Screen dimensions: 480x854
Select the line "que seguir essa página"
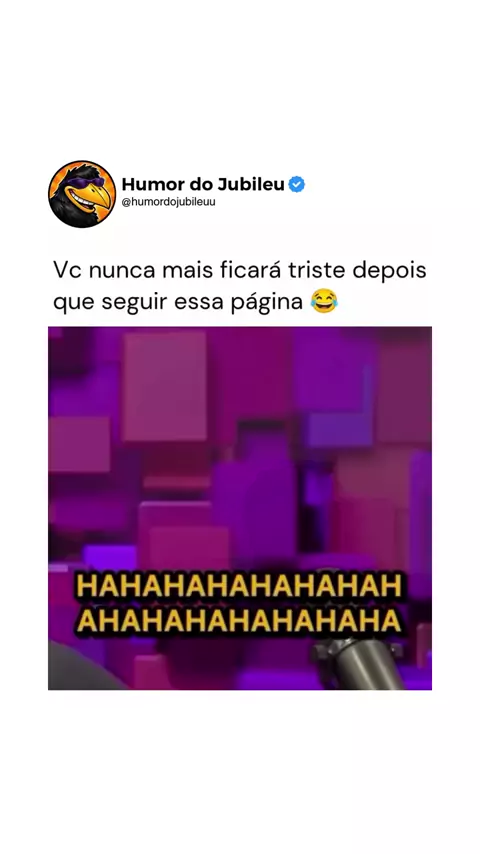tap(178, 302)
